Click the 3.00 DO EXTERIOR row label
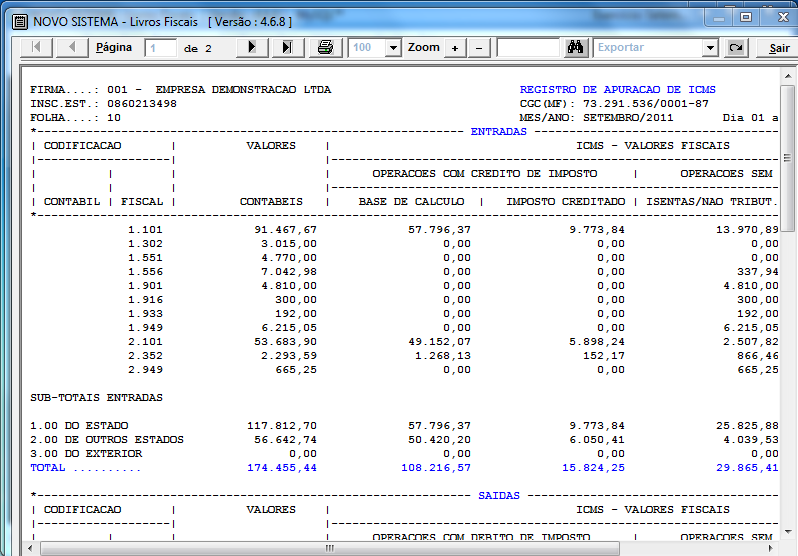 pyautogui.click(x=86, y=454)
